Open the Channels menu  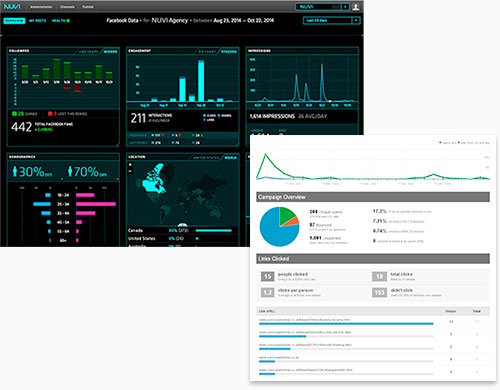coord(67,7)
